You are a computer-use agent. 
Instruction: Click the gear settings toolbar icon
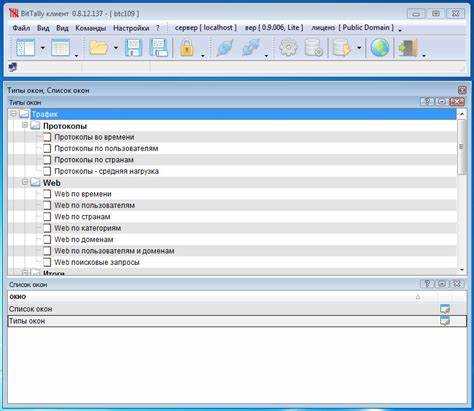pyautogui.click(x=288, y=48)
